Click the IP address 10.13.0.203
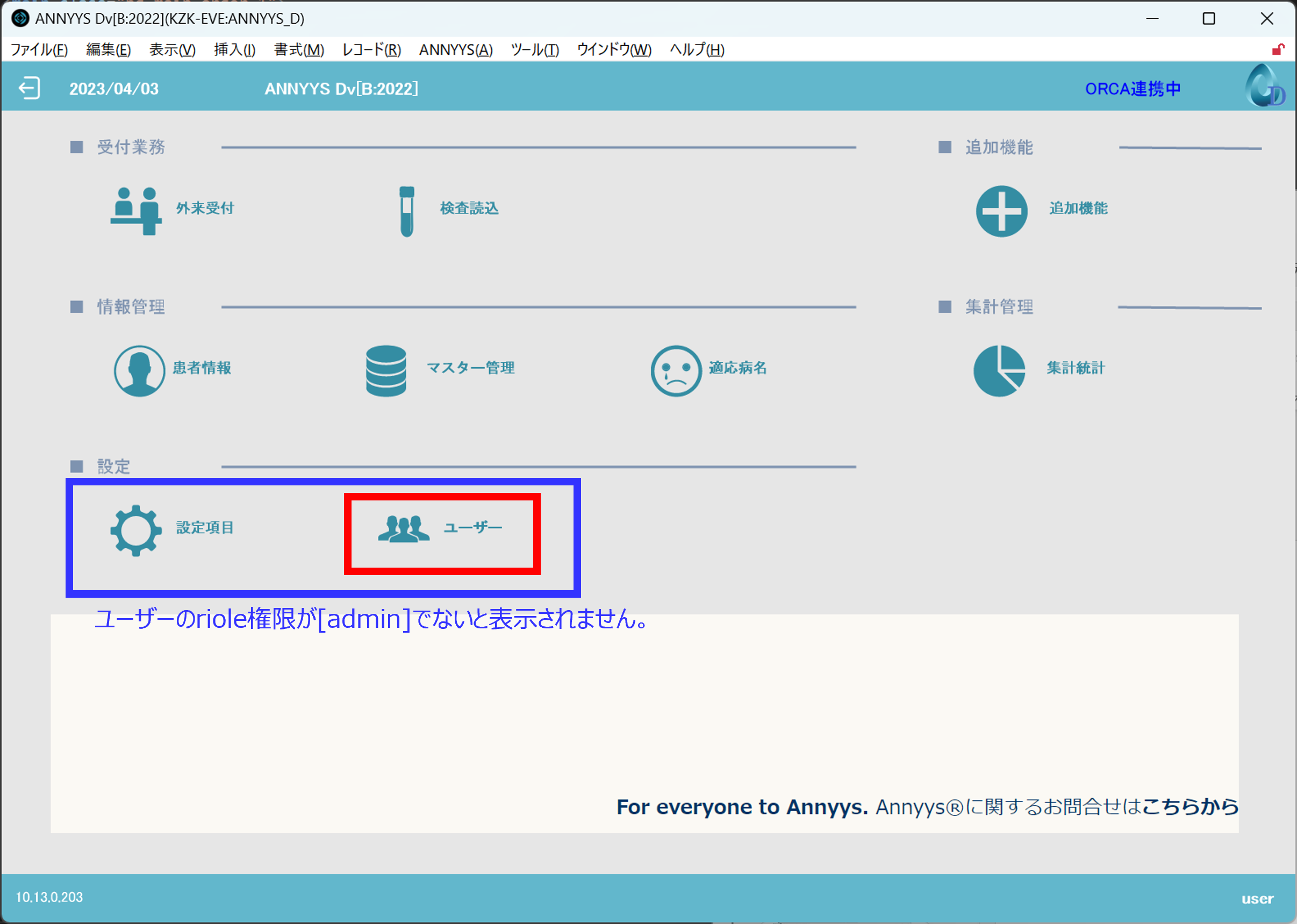Viewport: 1297px width, 924px height. tap(49, 897)
